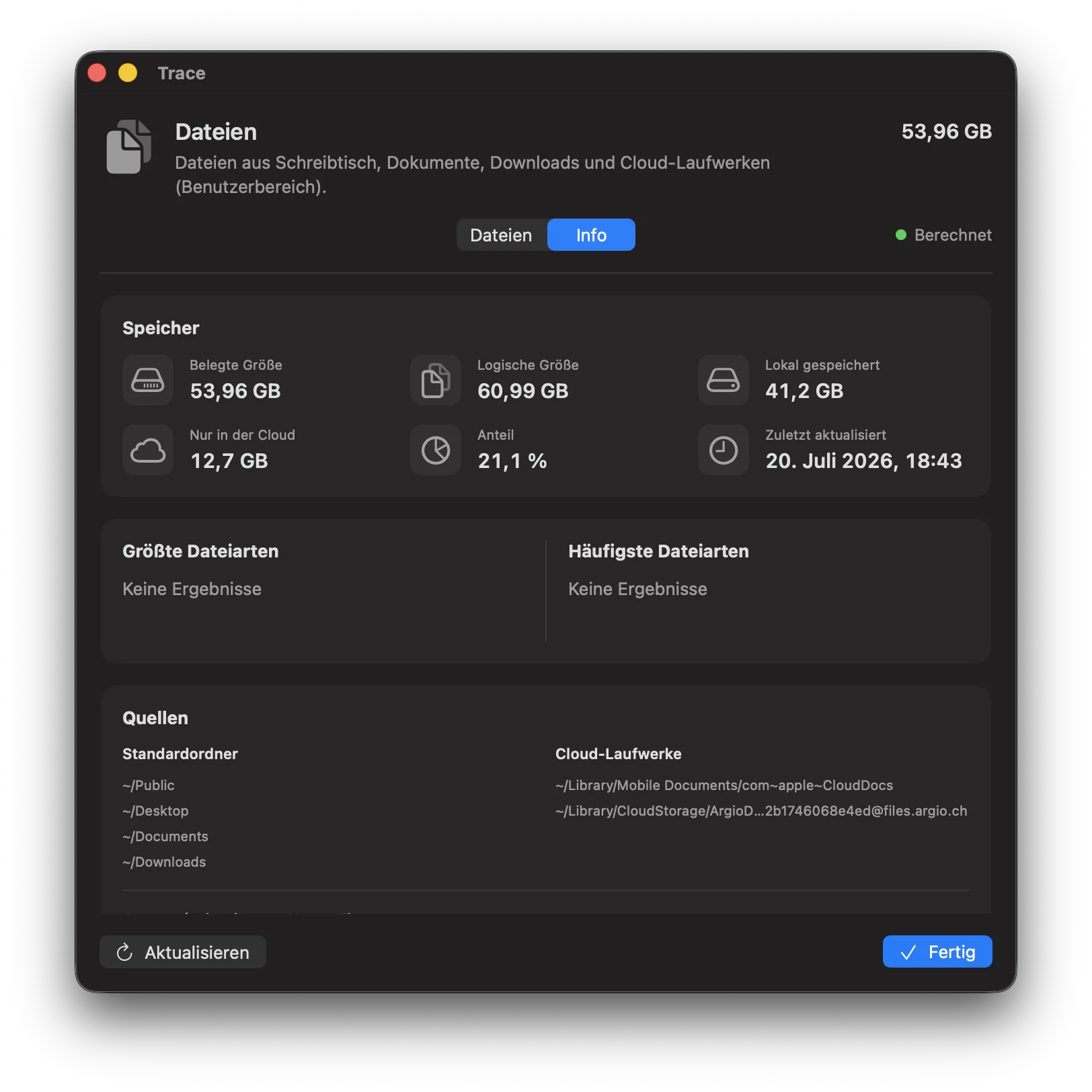Click the Berechnet status label
The width and height of the screenshot is (1092, 1092).
point(953,235)
